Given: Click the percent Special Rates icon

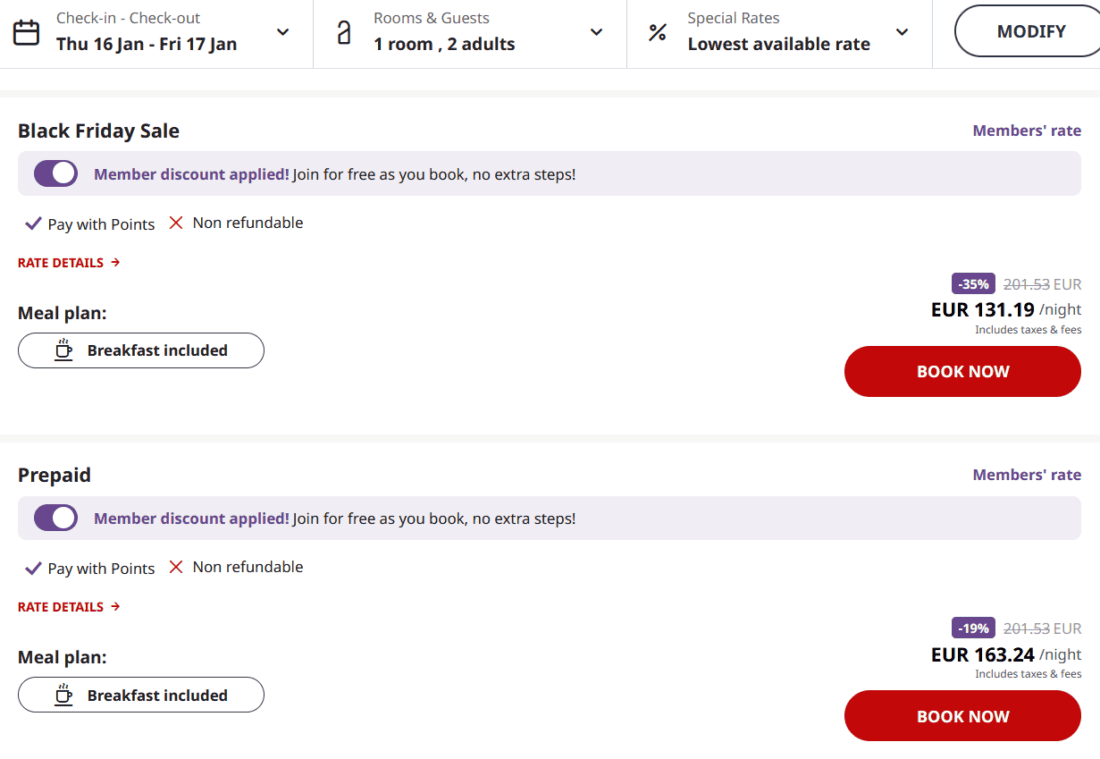Looking at the screenshot, I should [657, 32].
